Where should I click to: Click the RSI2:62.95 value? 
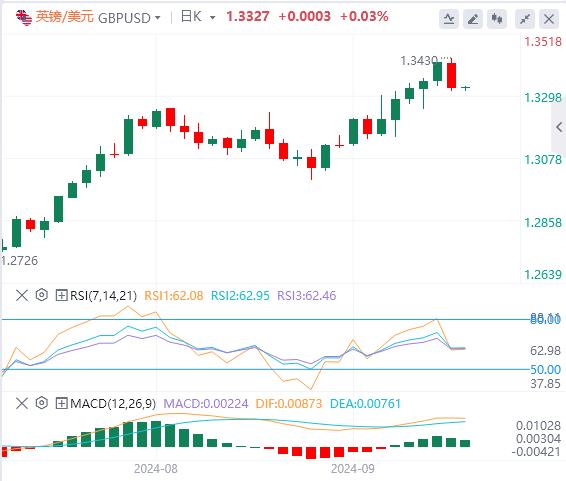pyautogui.click(x=240, y=296)
